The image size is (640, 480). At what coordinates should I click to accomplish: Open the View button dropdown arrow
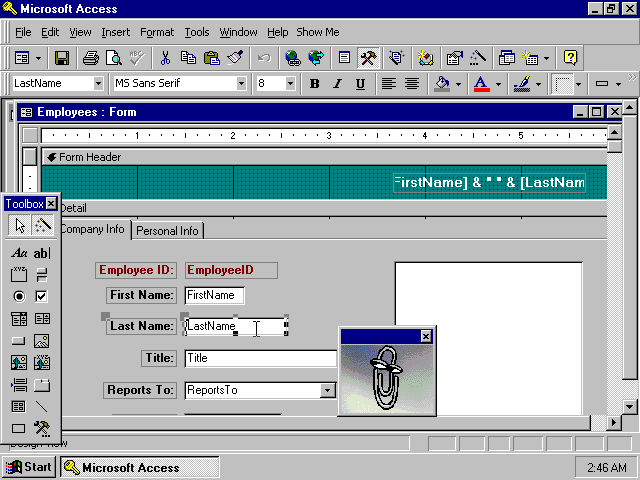click(38, 58)
